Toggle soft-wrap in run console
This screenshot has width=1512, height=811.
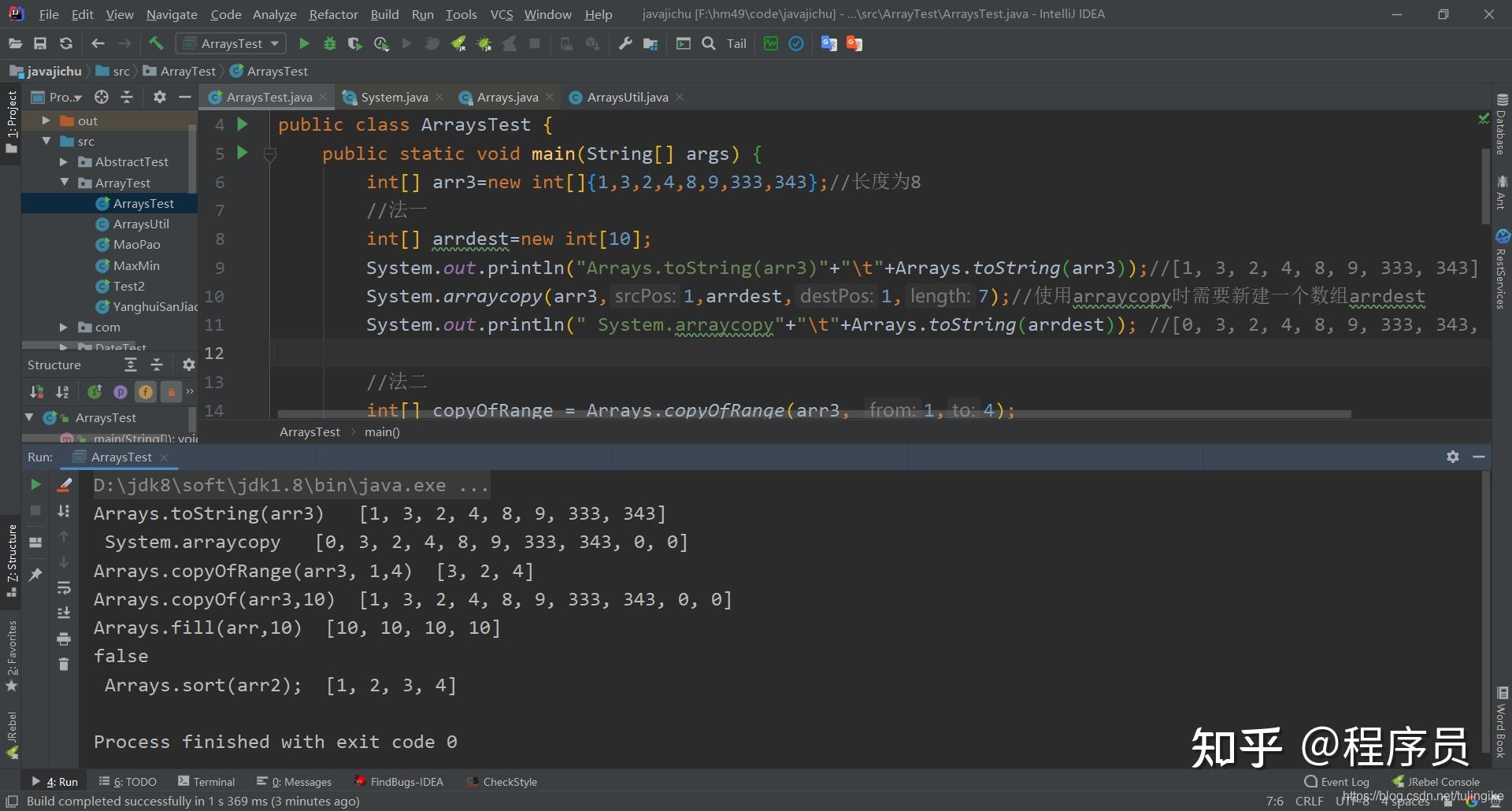[x=64, y=587]
